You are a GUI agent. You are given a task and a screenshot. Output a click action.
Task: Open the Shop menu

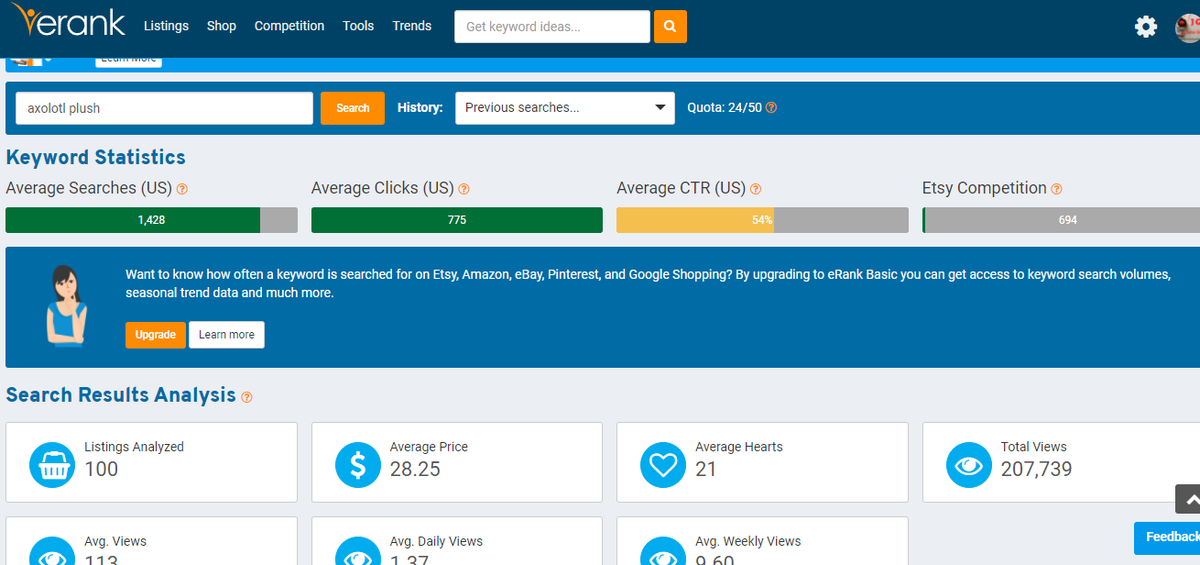click(x=221, y=26)
